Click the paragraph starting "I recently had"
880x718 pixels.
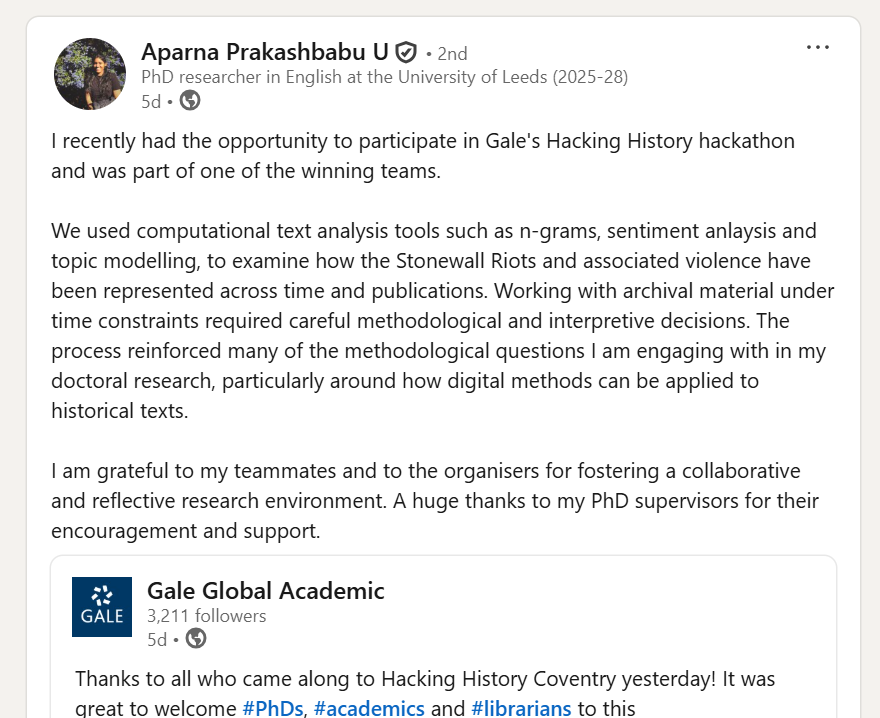(422, 155)
